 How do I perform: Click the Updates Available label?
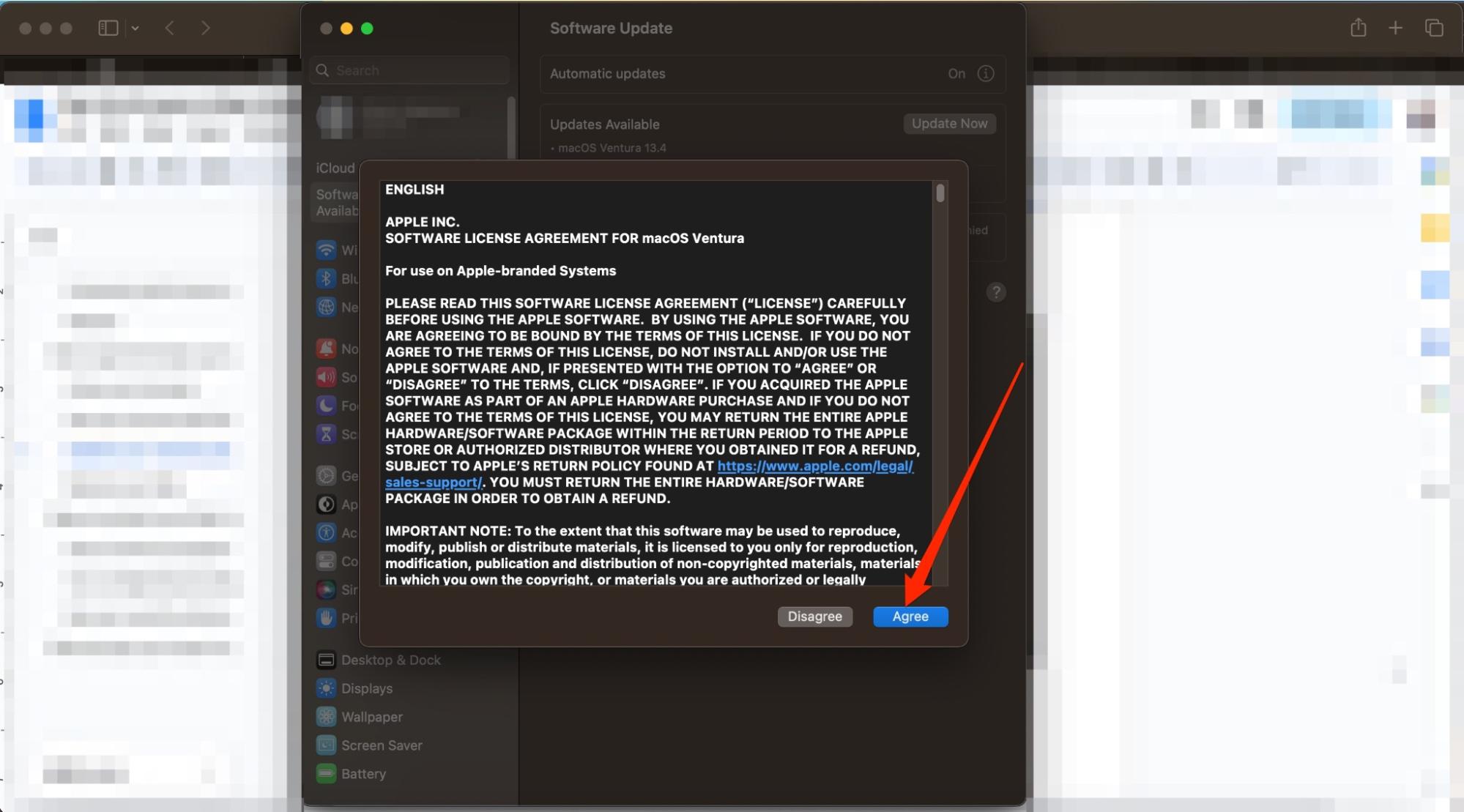604,124
